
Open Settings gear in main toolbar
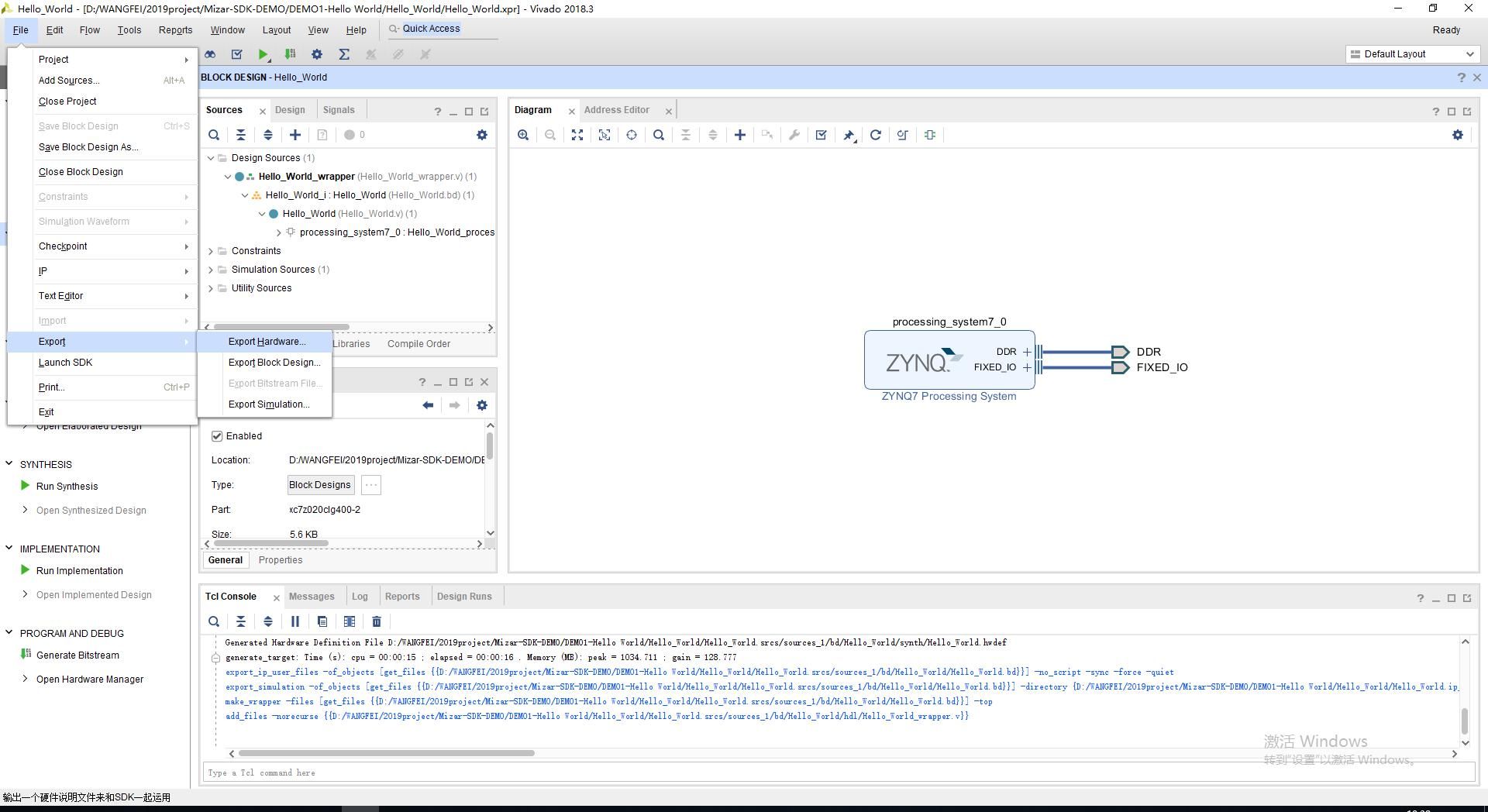coord(317,54)
